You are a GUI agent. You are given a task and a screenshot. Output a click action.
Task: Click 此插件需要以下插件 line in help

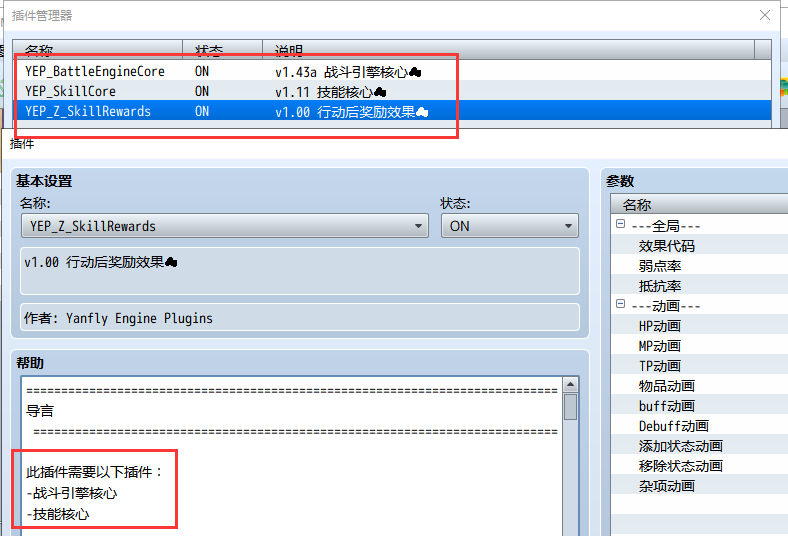(94, 472)
